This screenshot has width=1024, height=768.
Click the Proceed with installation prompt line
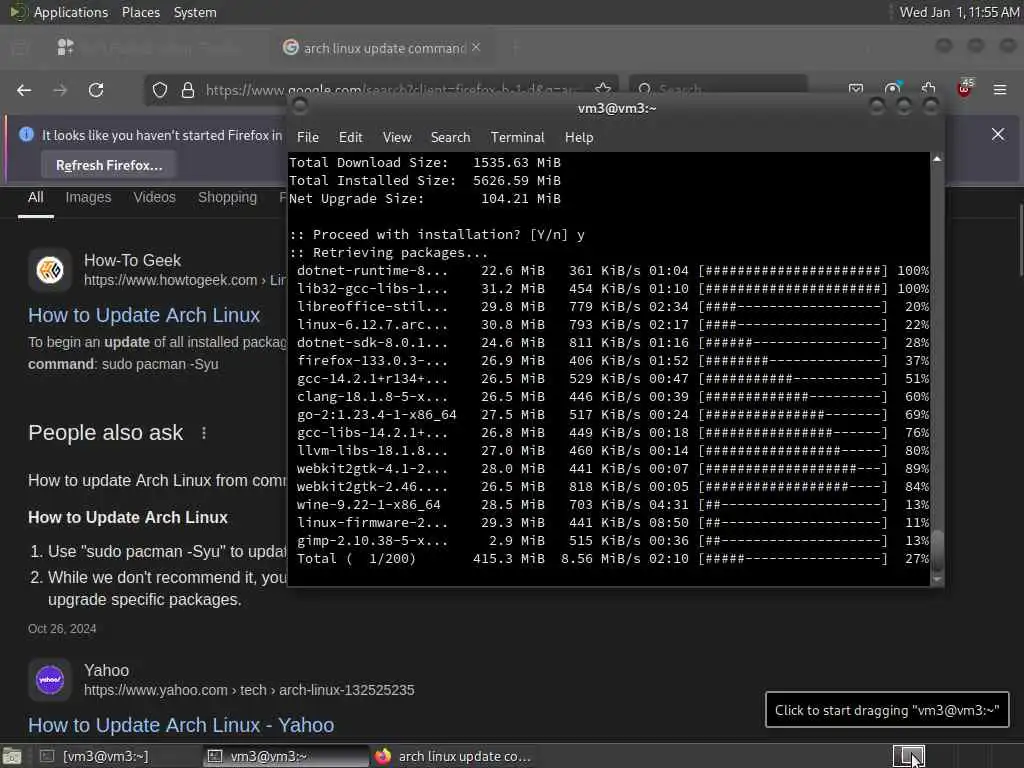point(437,234)
